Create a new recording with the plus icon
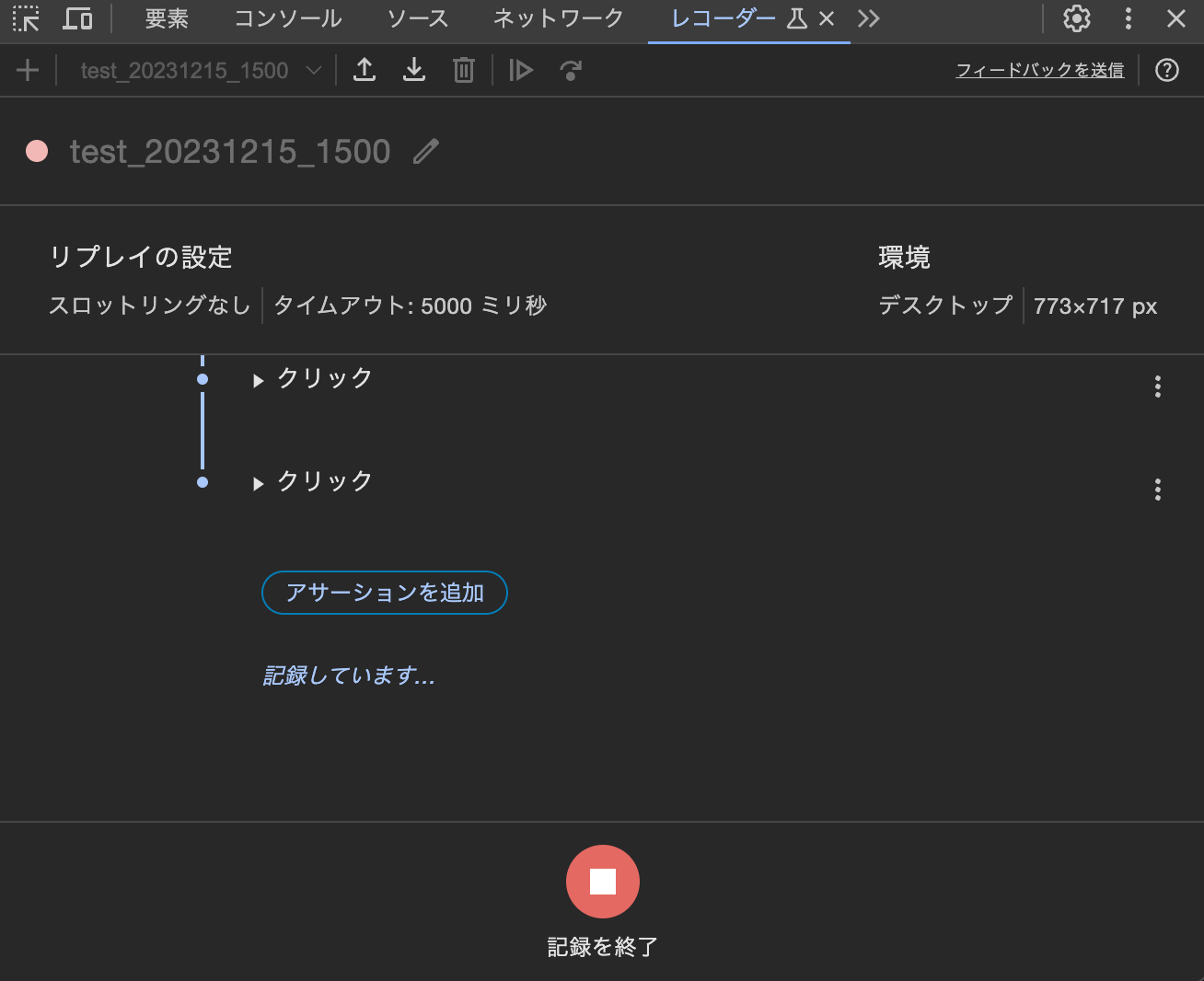The height and width of the screenshot is (981, 1204). [27, 70]
